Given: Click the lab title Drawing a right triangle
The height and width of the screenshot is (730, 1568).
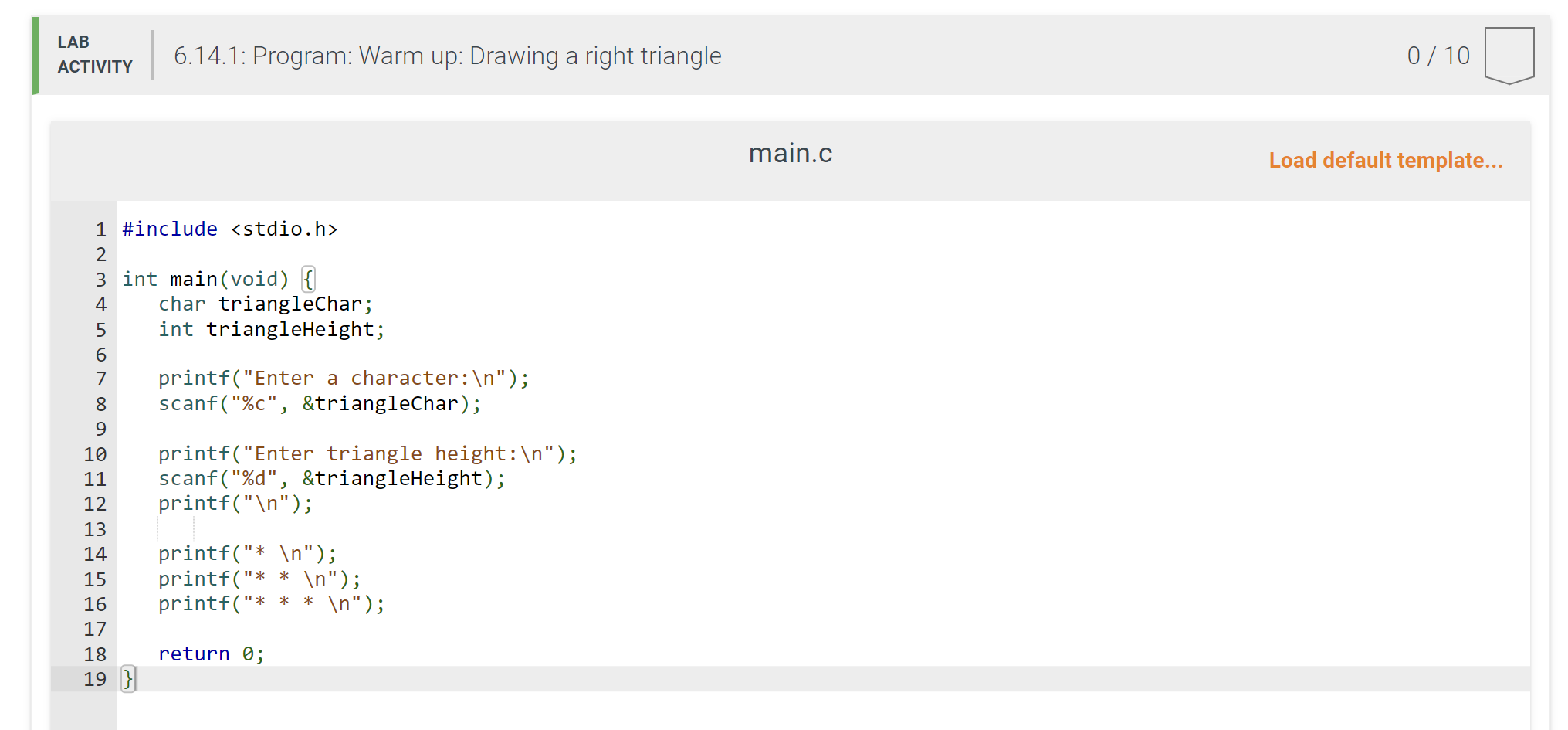Looking at the screenshot, I should click(x=448, y=56).
